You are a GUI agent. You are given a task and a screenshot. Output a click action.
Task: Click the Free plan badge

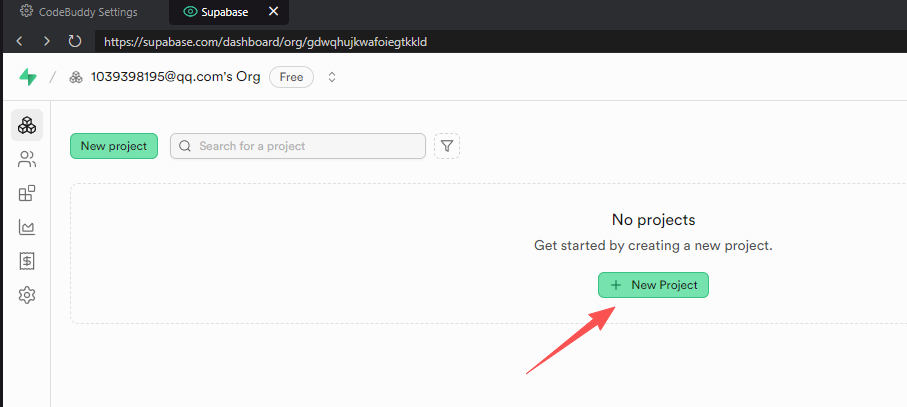(292, 77)
